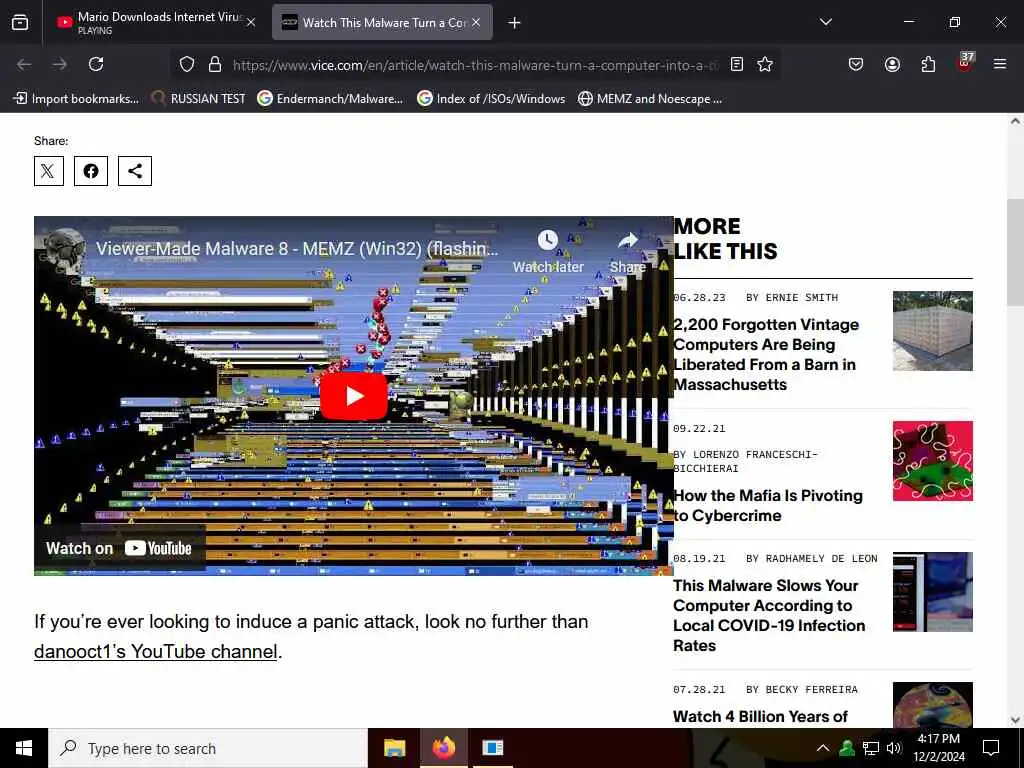
Task: Follow danooct1's YouTube channel link
Action: coord(155,651)
